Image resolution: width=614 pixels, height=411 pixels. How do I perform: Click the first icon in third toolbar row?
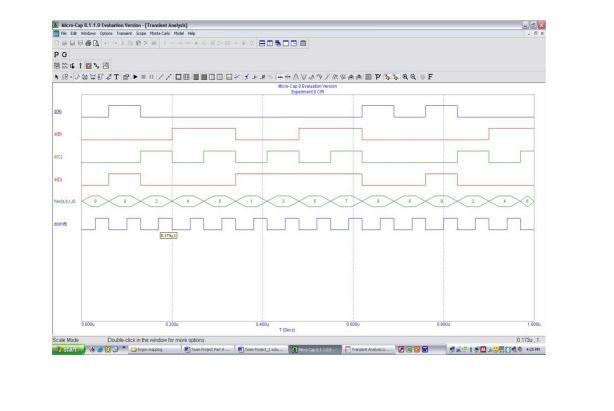57,66
